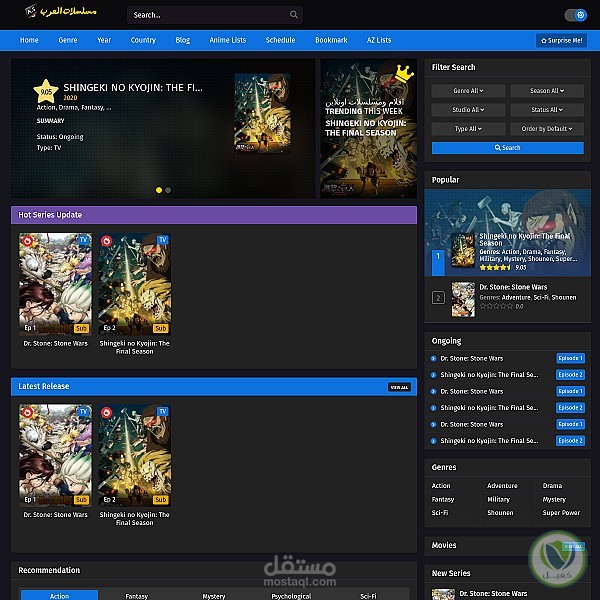
Task: Click TV badge on Dr. Stone Hot Series card
Action: pyautogui.click(x=84, y=240)
